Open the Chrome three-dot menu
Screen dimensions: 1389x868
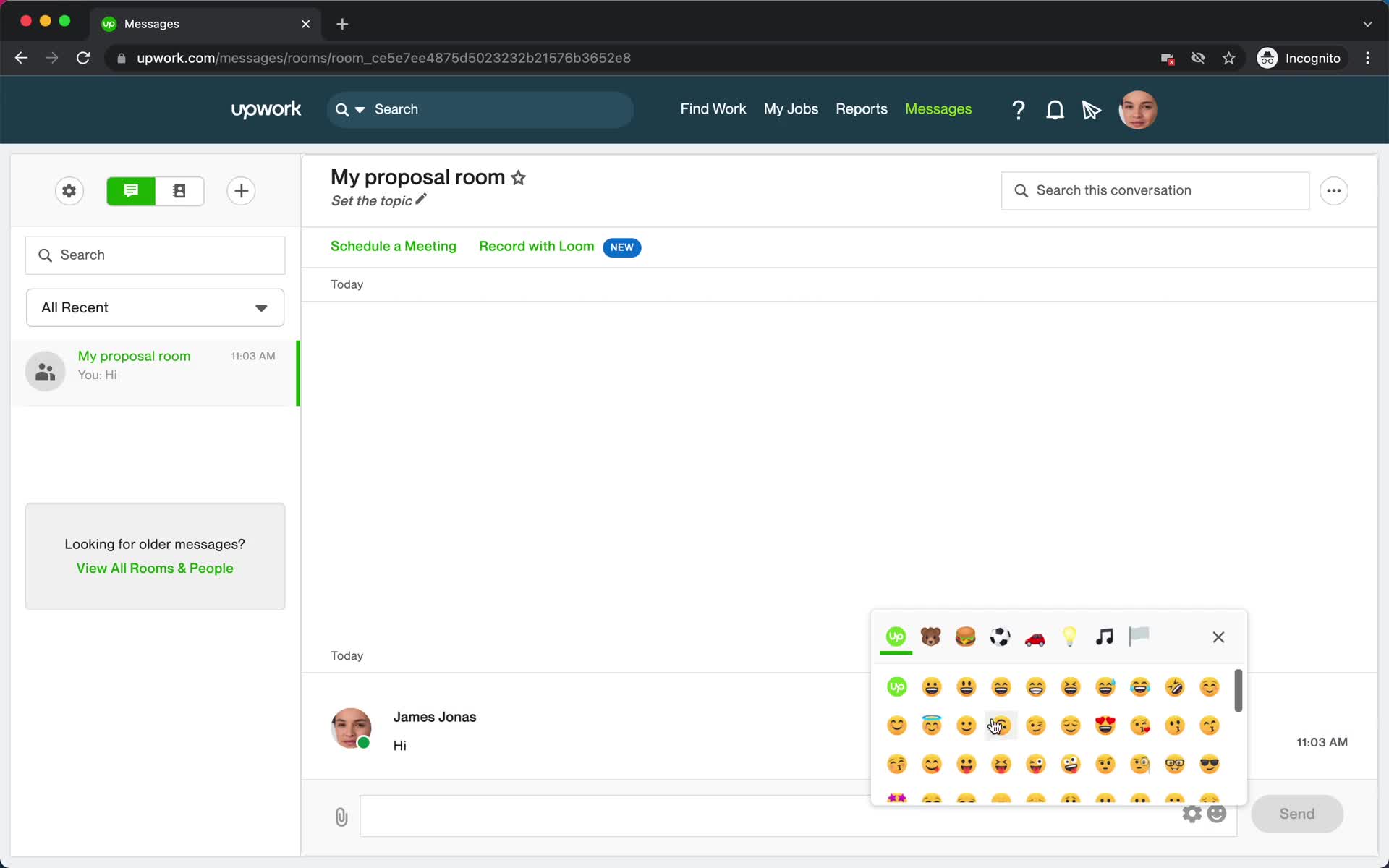(x=1367, y=58)
